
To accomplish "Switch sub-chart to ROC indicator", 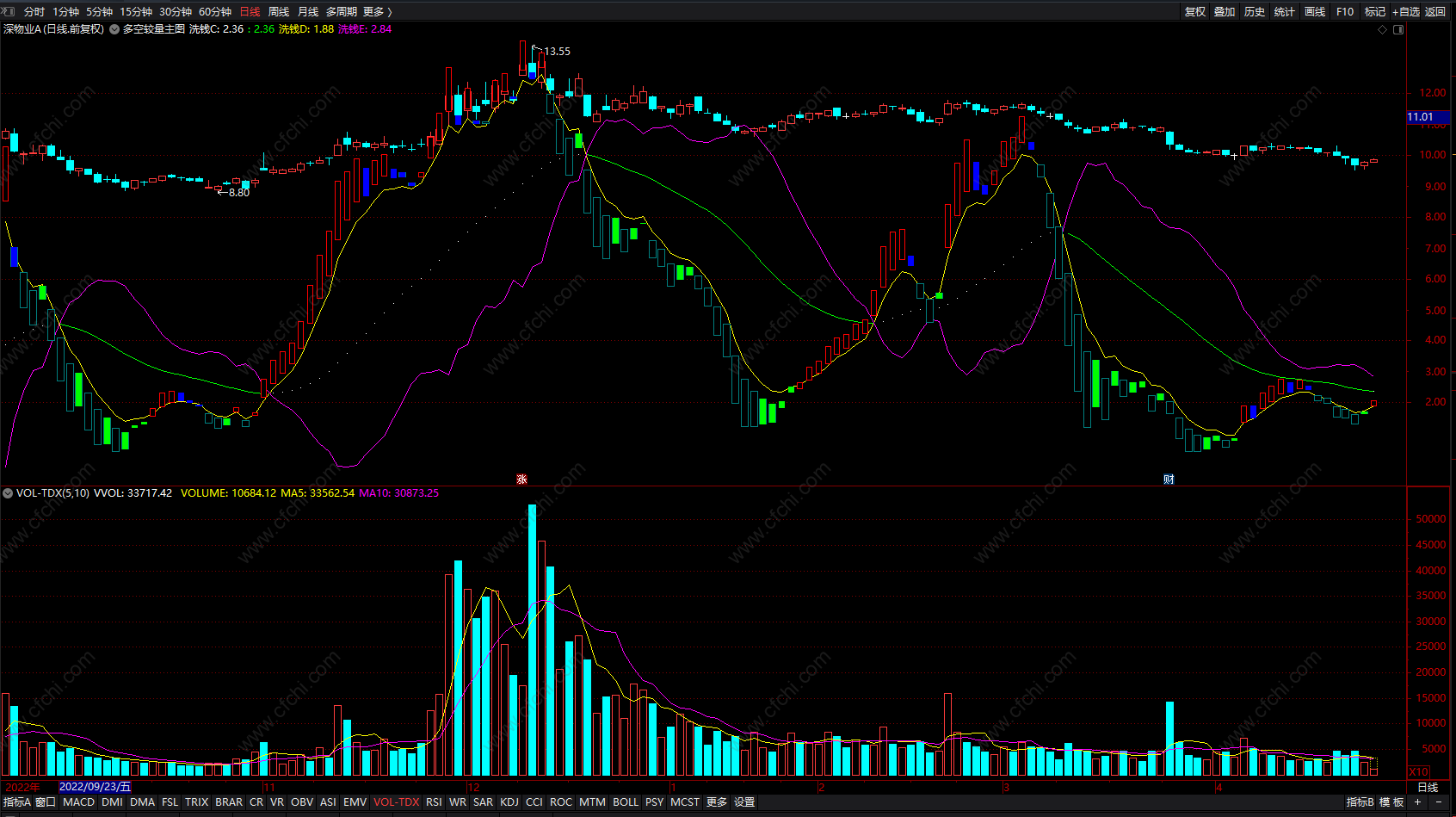I will [561, 802].
